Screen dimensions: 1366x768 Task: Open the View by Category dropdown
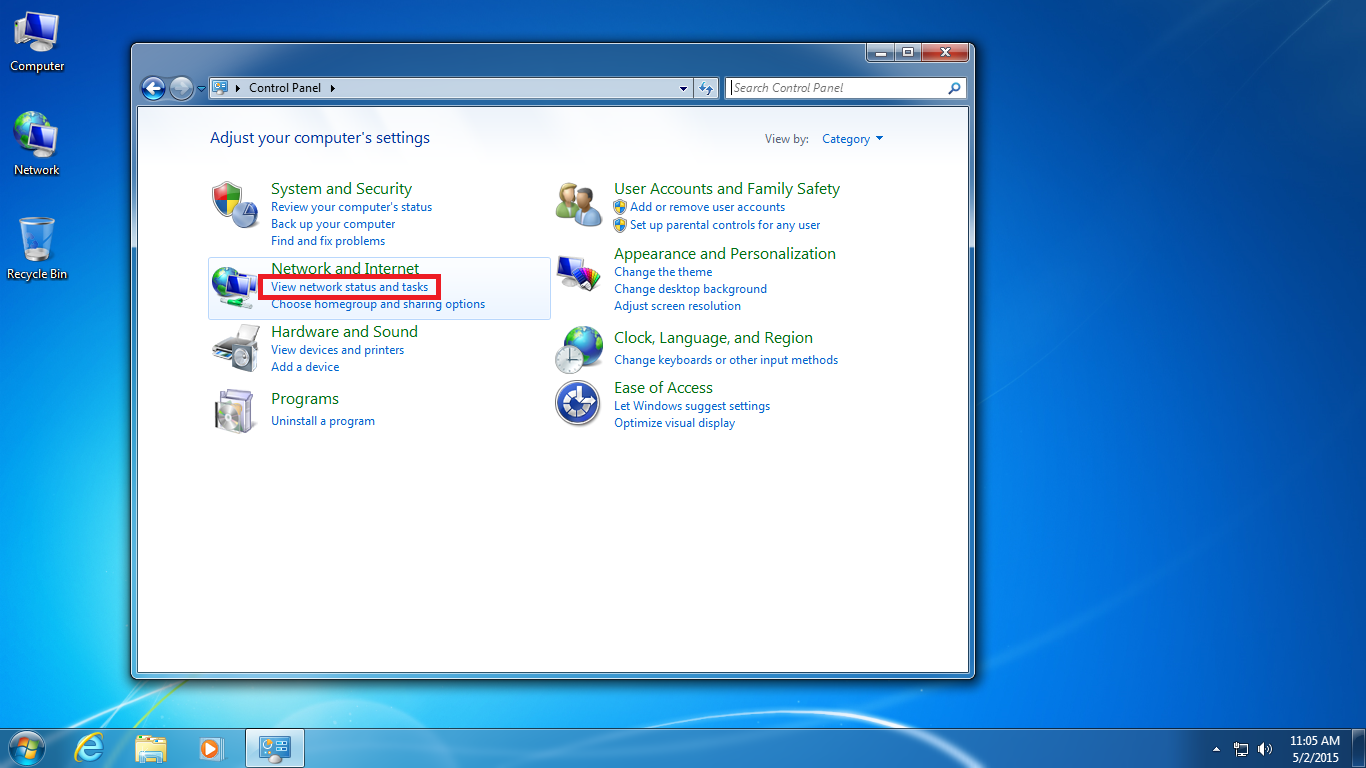(852, 139)
